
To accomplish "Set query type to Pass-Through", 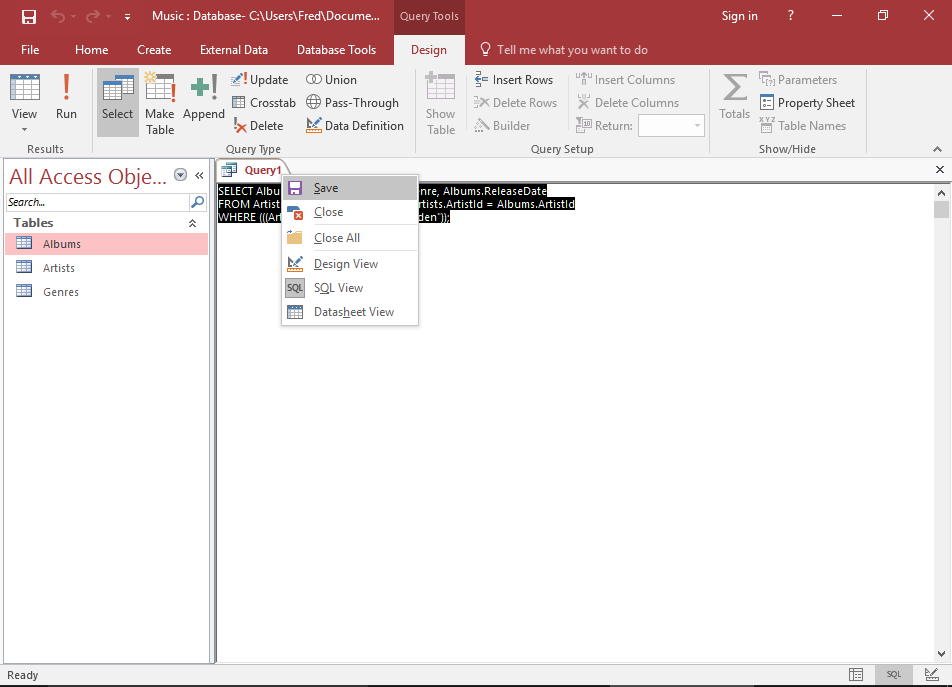I will pyautogui.click(x=352, y=103).
